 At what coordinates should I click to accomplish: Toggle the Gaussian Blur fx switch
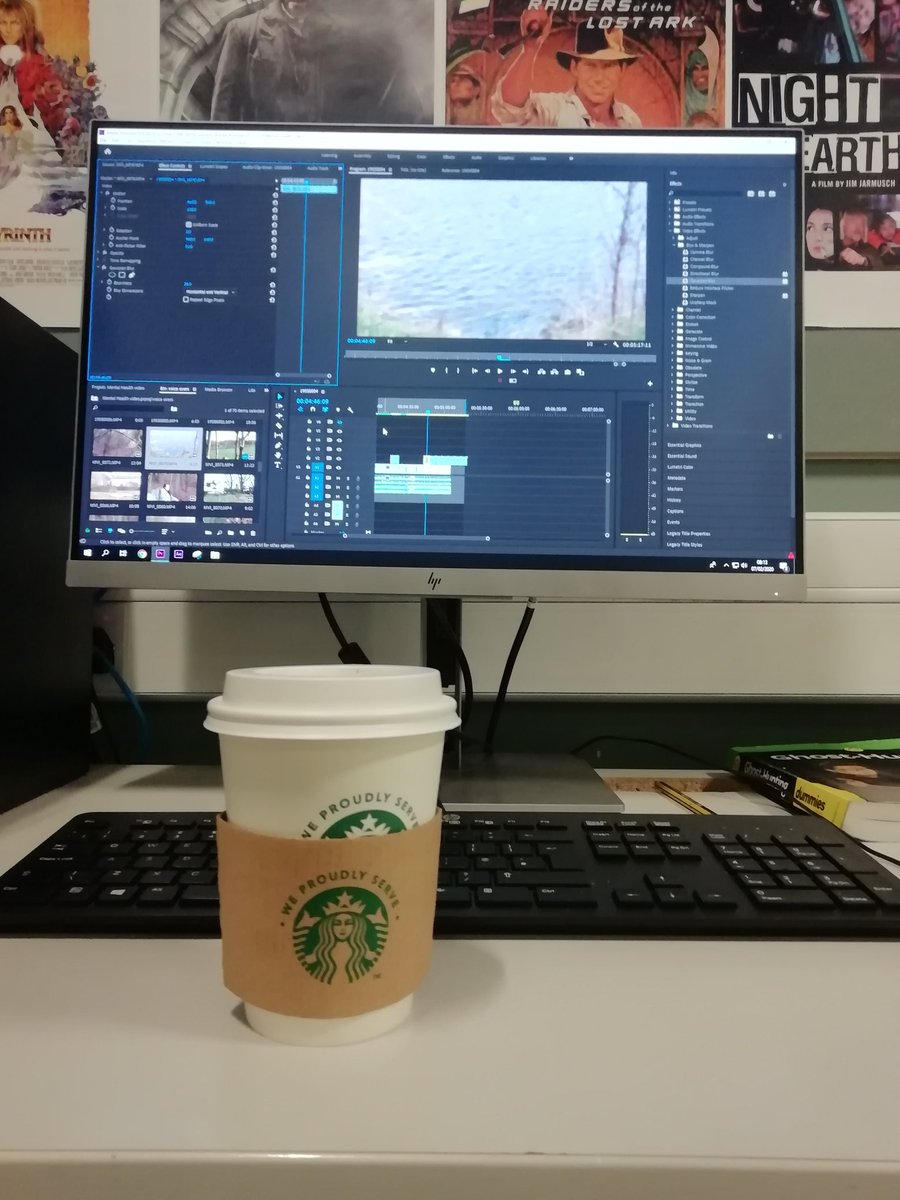tap(104, 267)
